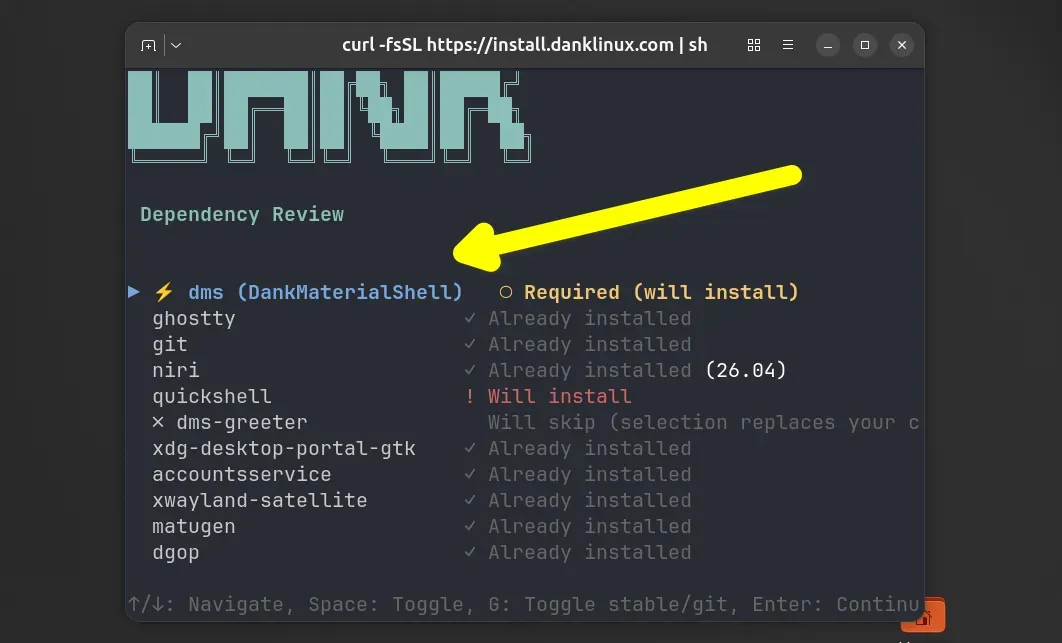Screen dimensions: 1062x643
Task: Minimize the terminal window
Action: coord(828,45)
